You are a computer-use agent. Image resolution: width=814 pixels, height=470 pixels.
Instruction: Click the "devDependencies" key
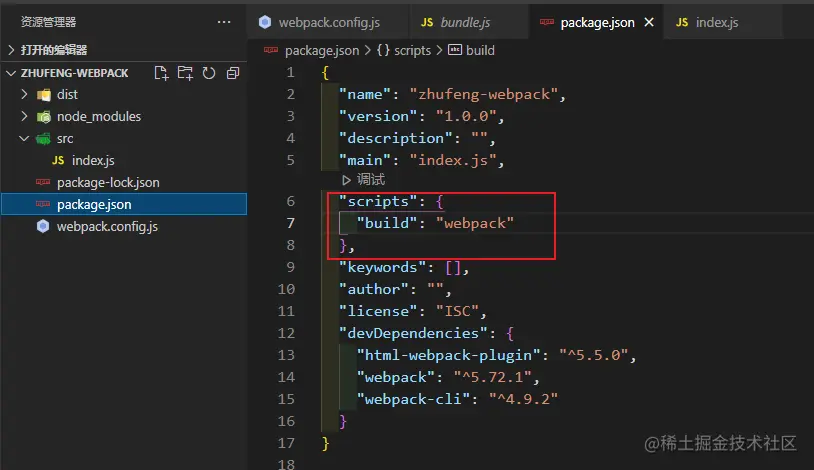(x=413, y=333)
